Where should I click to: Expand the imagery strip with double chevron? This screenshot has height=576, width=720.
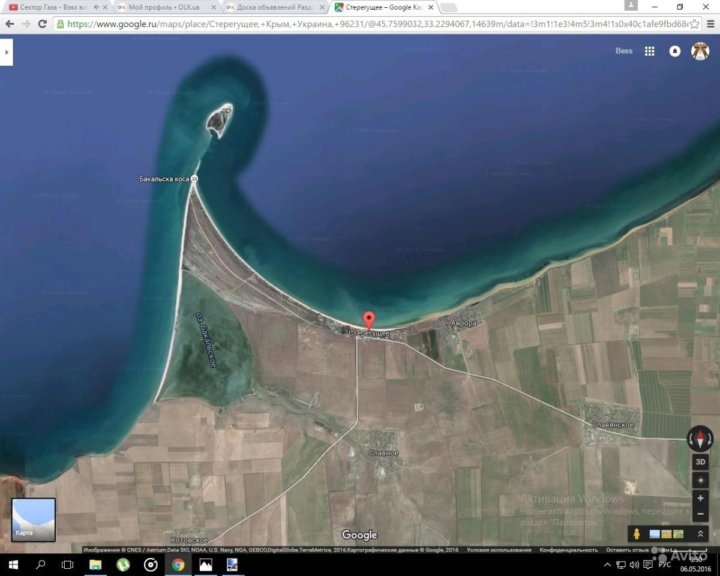[x=698, y=534]
